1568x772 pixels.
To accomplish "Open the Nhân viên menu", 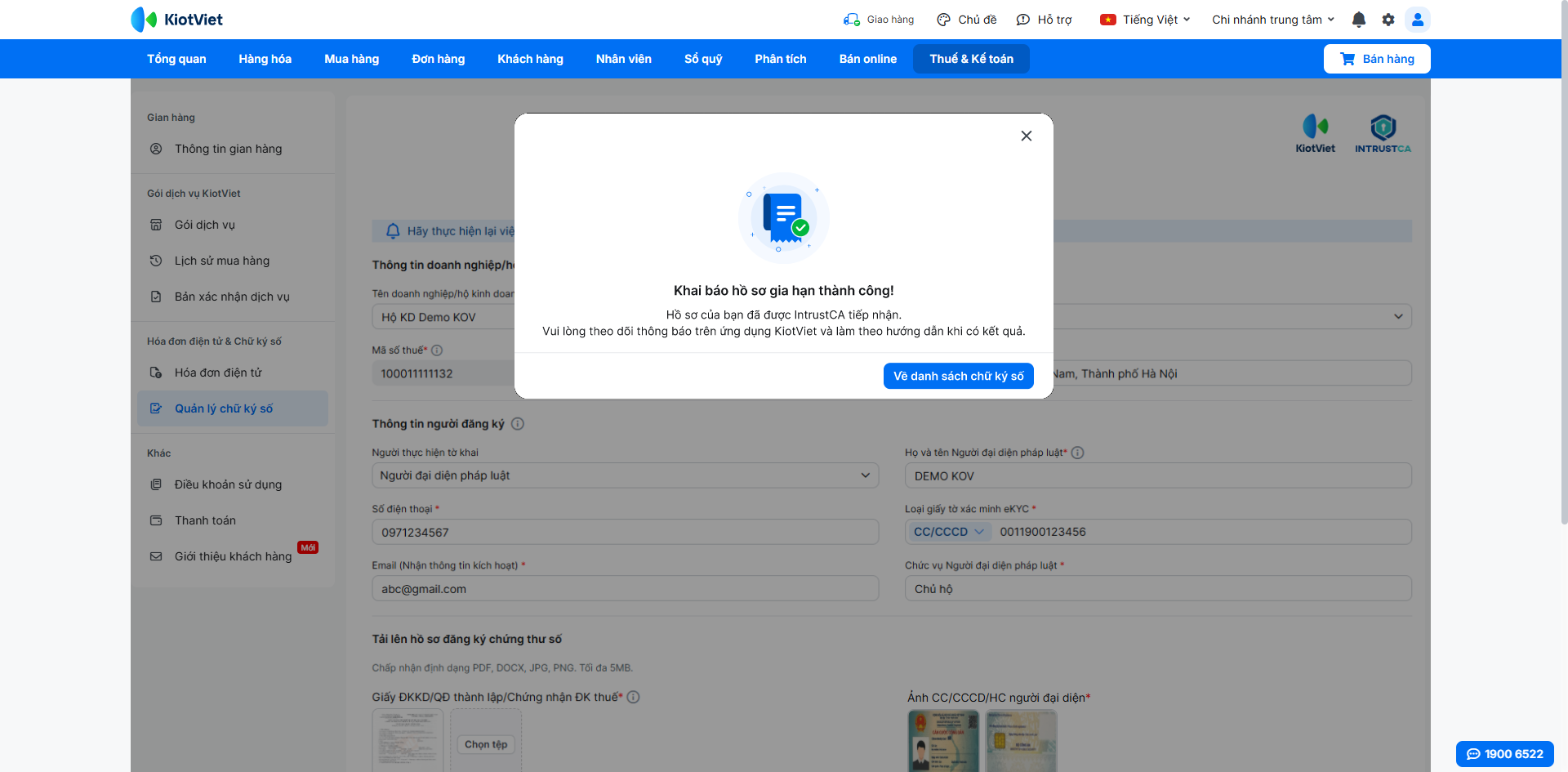I will point(624,59).
